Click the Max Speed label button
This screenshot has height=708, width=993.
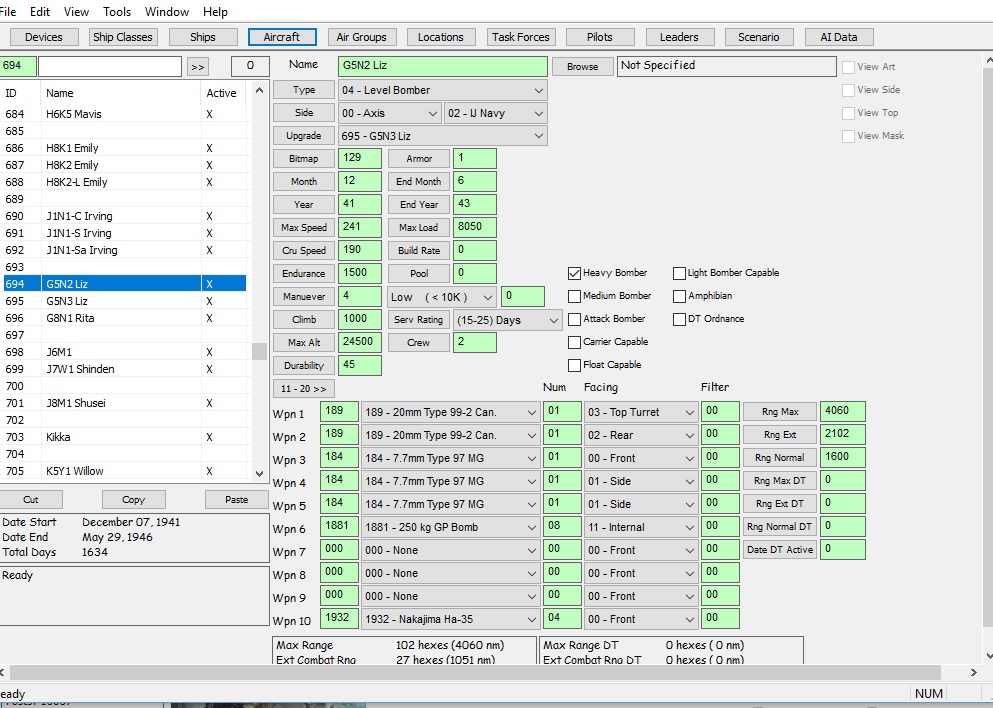pos(304,227)
